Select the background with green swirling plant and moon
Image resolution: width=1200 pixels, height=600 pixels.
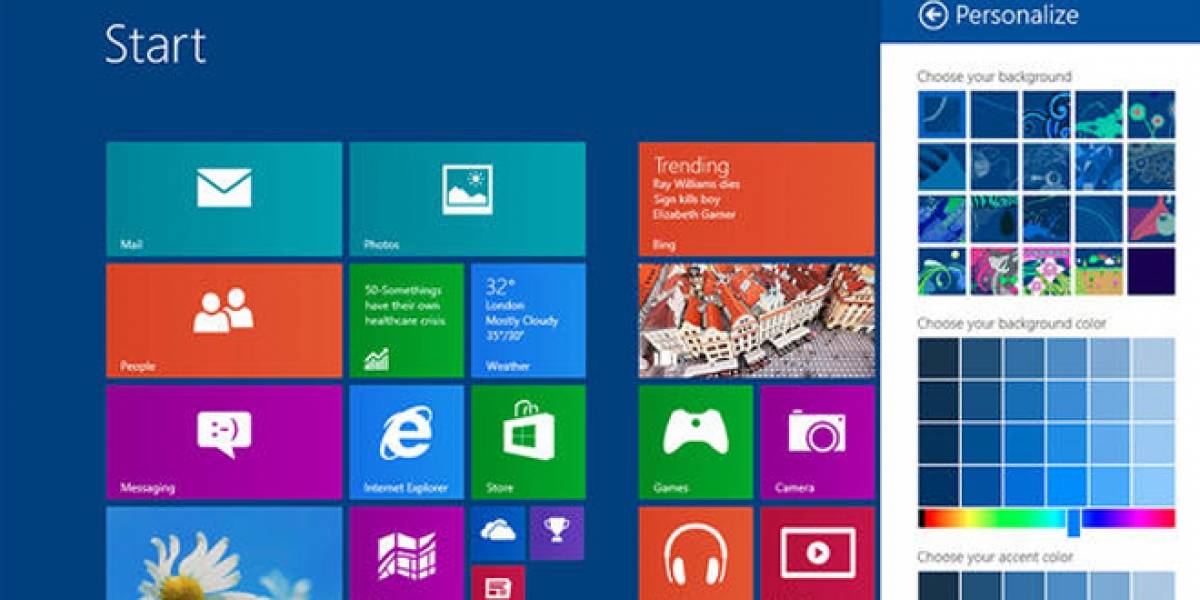point(942,271)
